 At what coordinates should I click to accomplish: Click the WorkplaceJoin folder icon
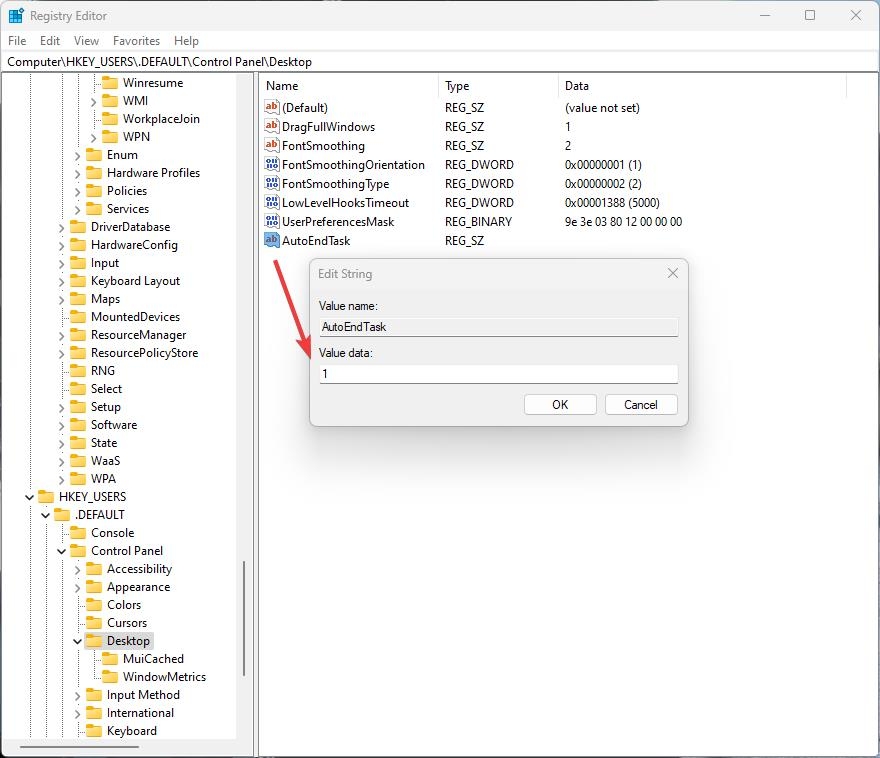[110, 118]
